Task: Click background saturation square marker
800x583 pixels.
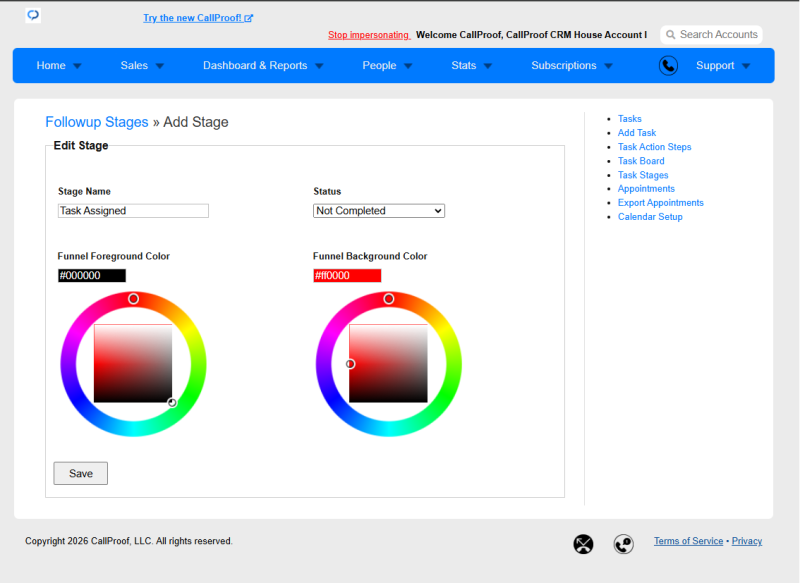Action: click(x=350, y=364)
